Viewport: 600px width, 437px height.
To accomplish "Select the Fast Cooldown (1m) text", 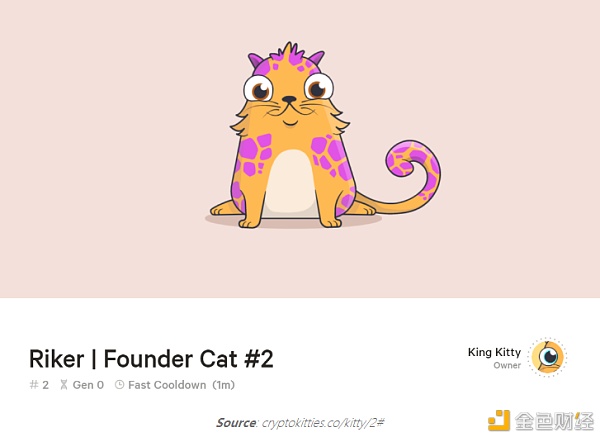I will click(x=181, y=385).
